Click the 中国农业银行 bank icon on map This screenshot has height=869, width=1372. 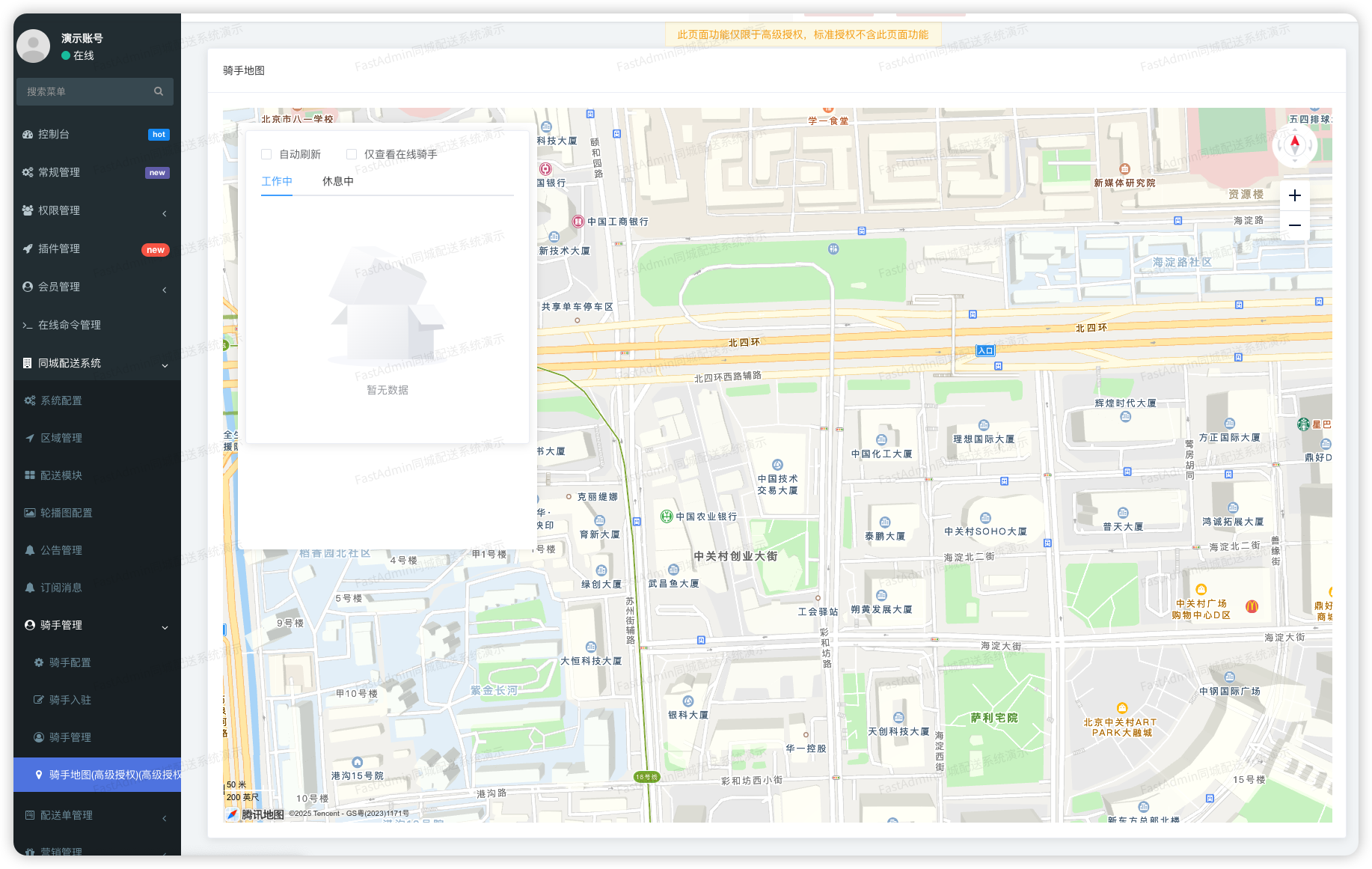tap(667, 516)
